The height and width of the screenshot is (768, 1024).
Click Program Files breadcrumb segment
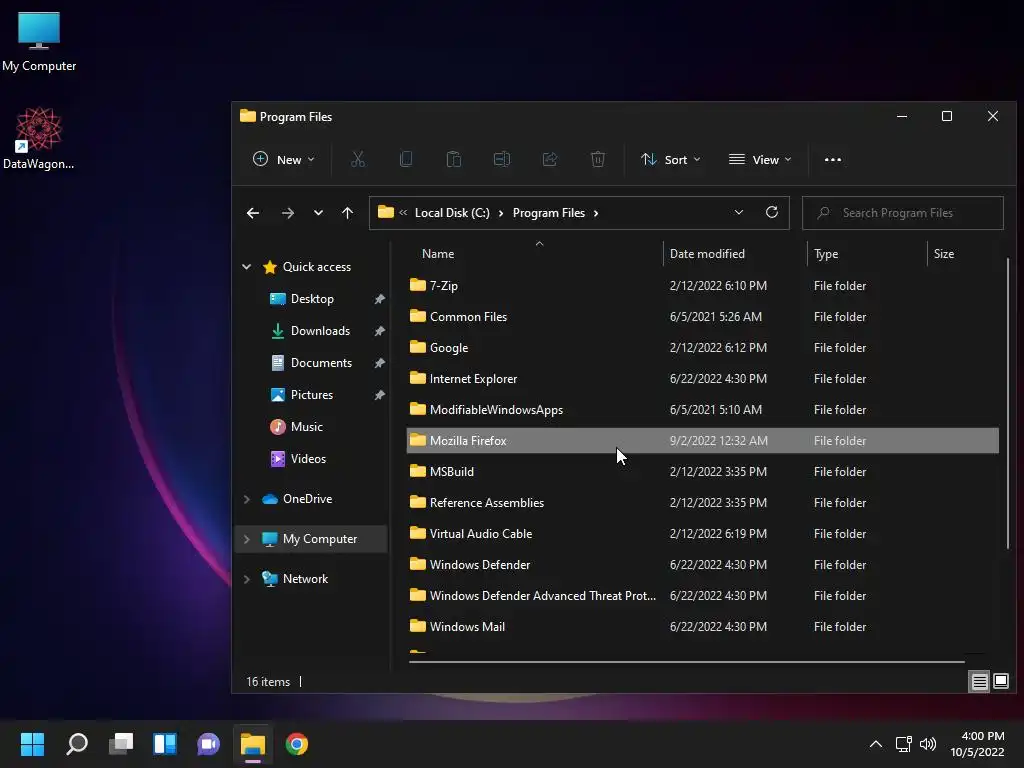549,213
